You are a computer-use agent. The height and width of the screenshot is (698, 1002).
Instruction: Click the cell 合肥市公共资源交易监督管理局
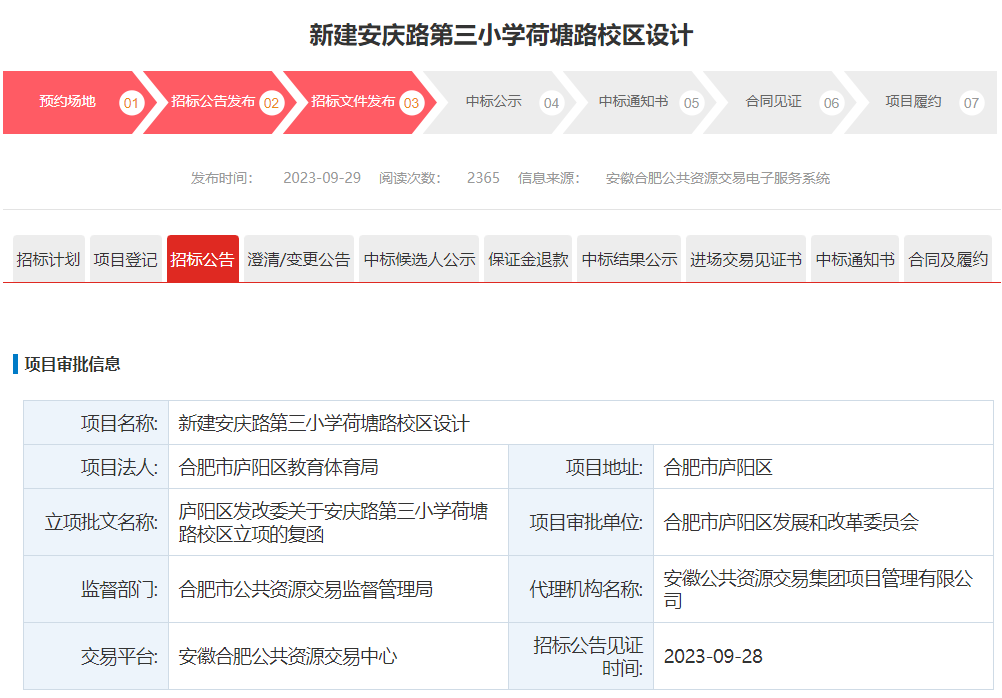[339, 589]
